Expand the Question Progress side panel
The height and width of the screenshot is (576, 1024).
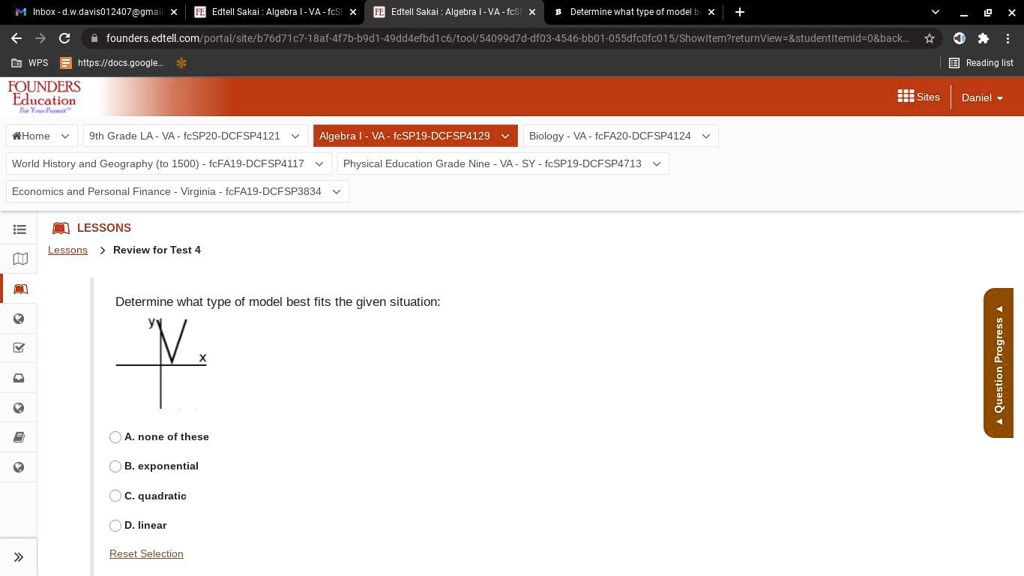(x=999, y=363)
